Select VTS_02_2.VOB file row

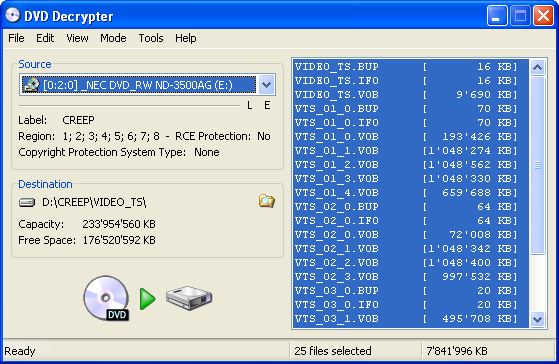pos(411,263)
